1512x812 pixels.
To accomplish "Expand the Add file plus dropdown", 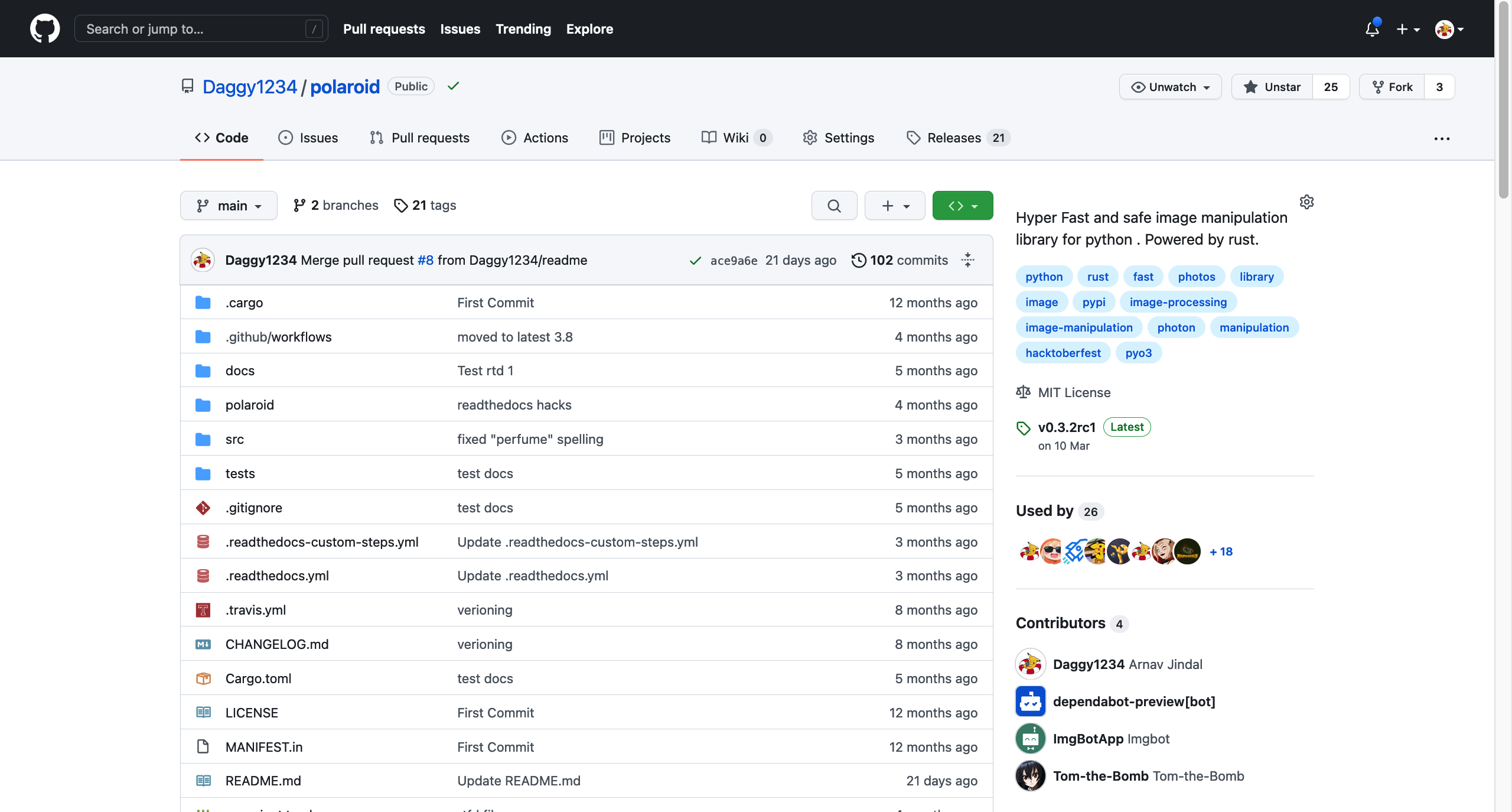I will coord(894,205).
